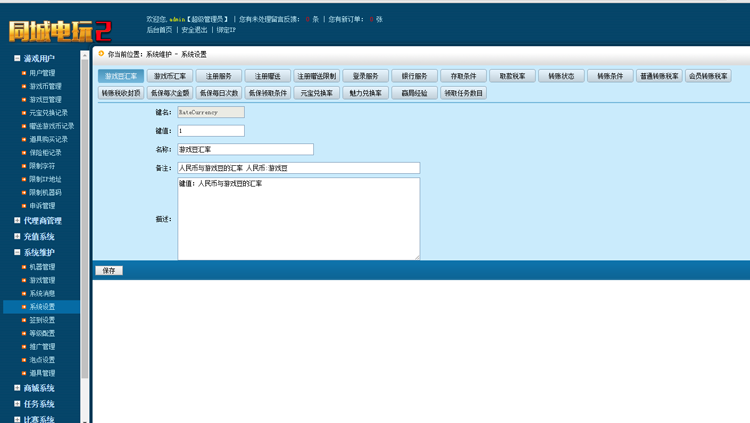750x423 pixels.
Task: Click the 保存 button
Action: click(109, 270)
